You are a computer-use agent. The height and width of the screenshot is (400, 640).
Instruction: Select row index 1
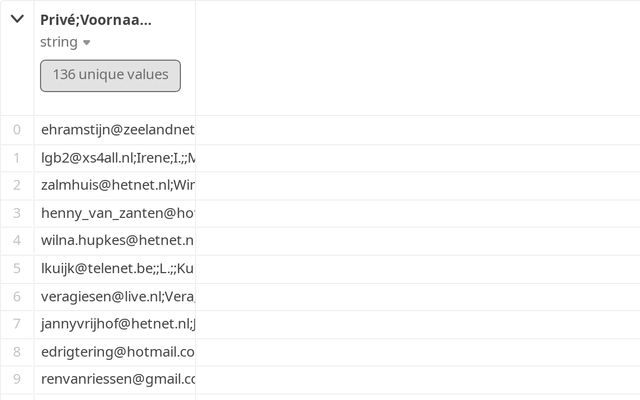(17, 157)
